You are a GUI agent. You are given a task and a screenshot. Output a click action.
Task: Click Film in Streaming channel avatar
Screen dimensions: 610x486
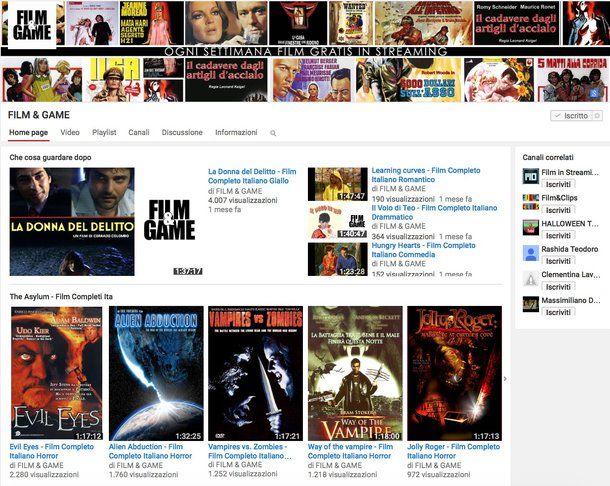pyautogui.click(x=531, y=176)
